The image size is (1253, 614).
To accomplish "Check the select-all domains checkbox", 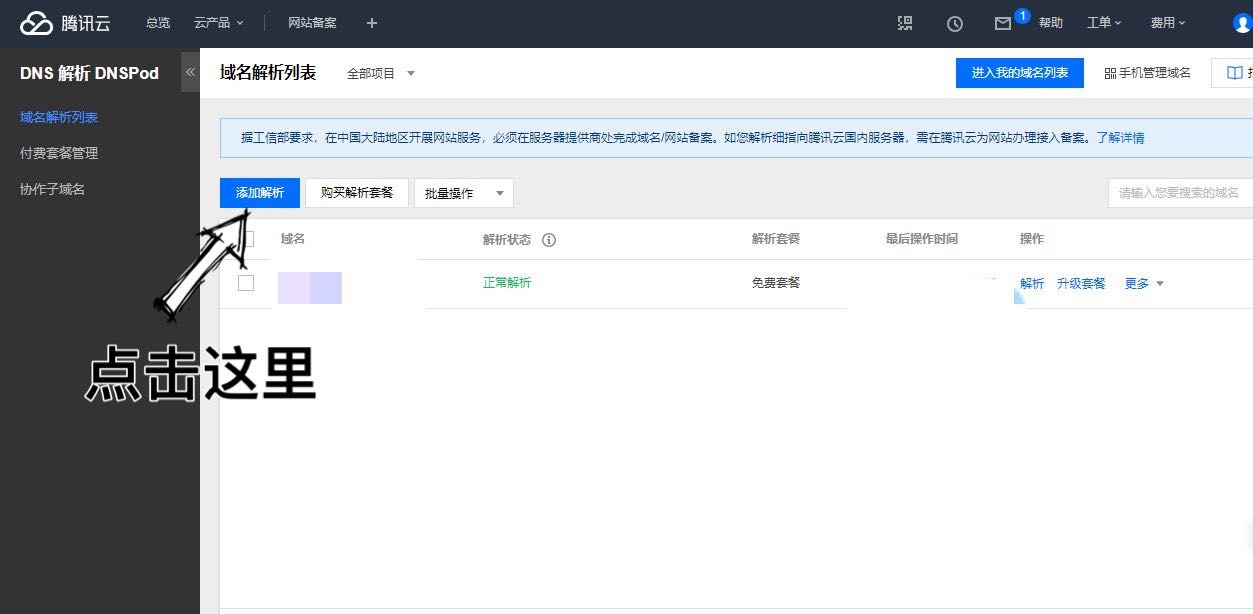I will [245, 239].
